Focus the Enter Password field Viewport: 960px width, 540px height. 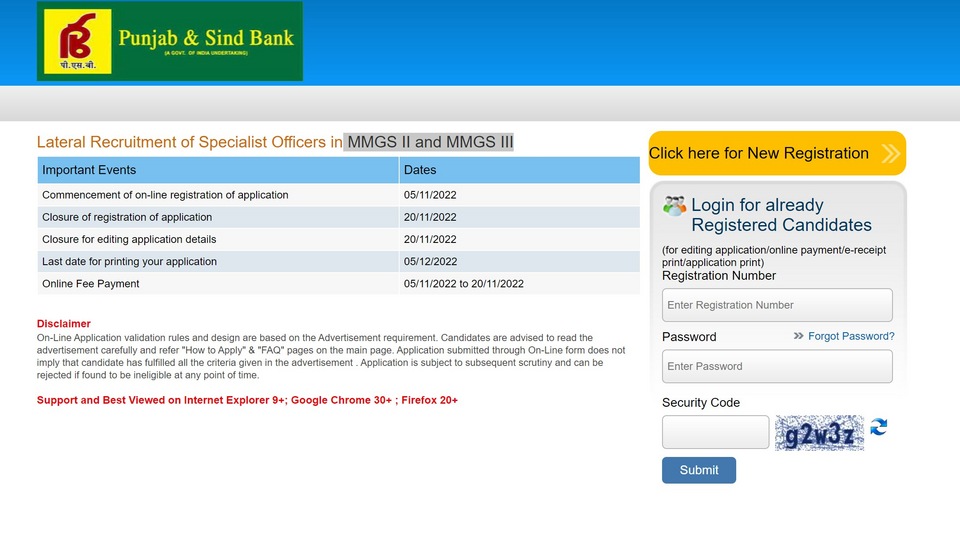(777, 366)
